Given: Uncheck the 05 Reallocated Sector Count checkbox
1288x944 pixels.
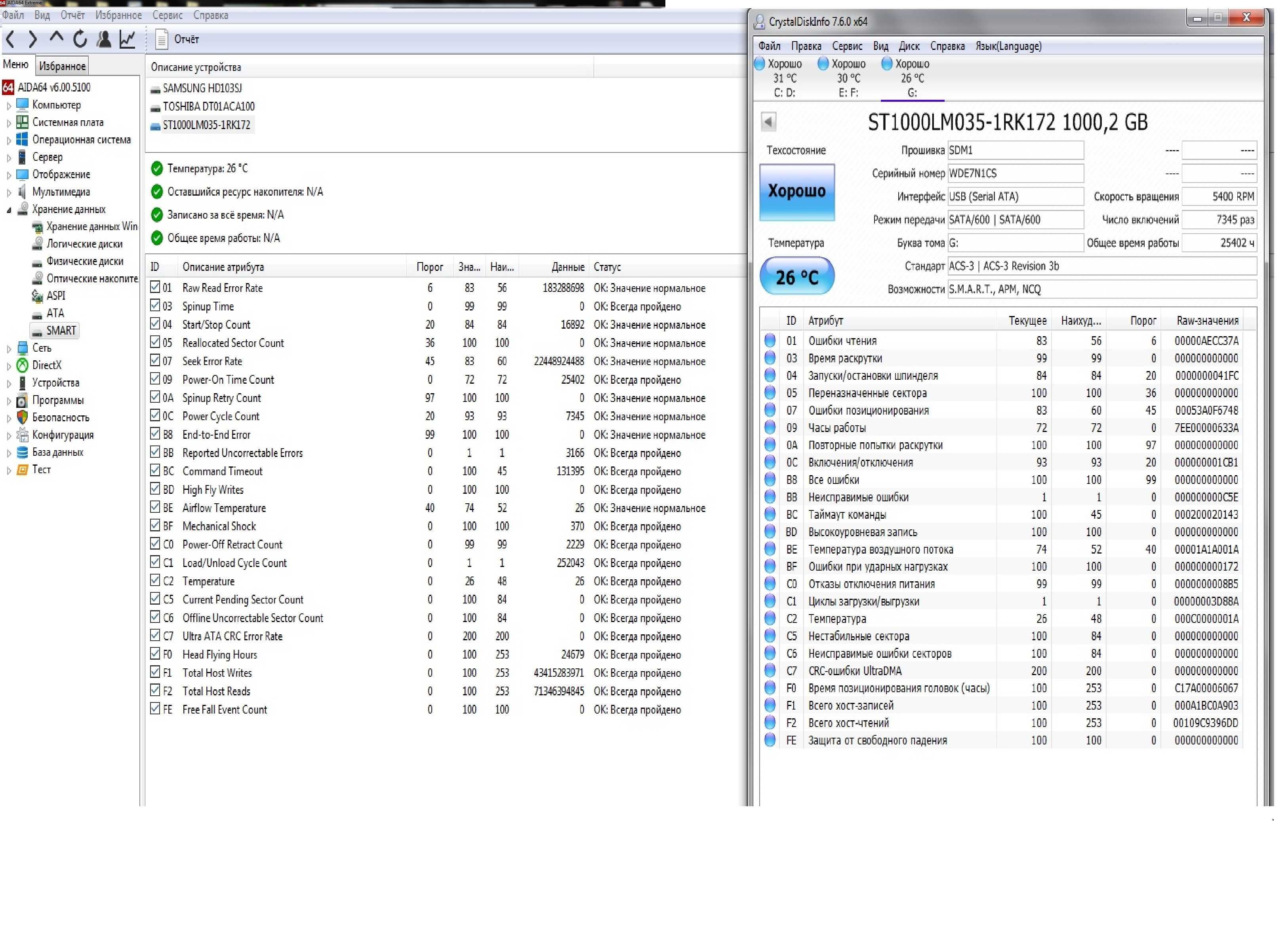Looking at the screenshot, I should pos(155,342).
